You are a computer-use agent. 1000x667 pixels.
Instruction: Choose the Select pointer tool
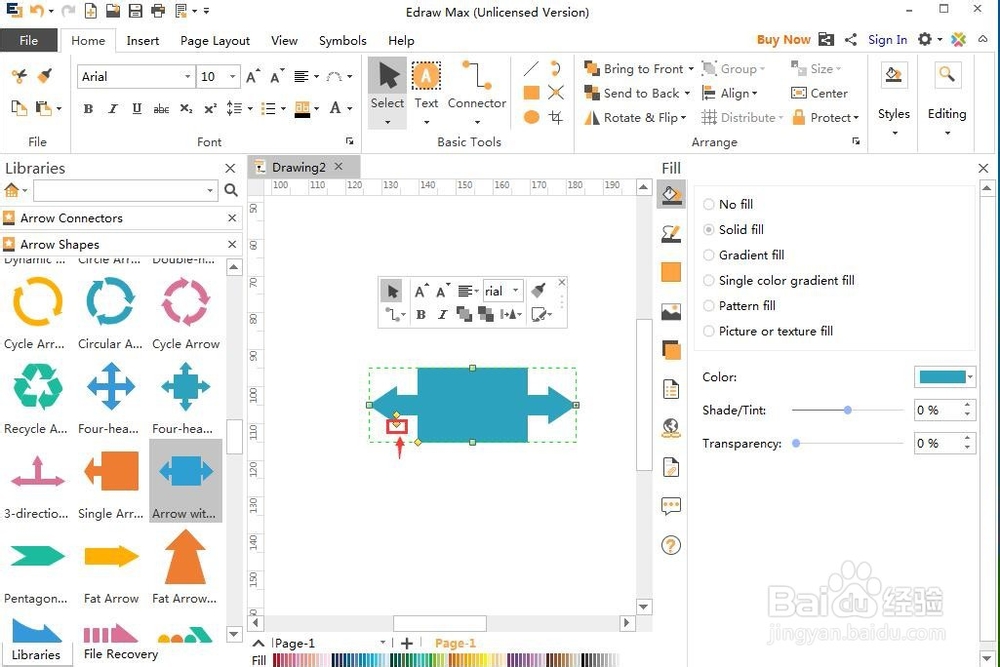click(x=387, y=92)
